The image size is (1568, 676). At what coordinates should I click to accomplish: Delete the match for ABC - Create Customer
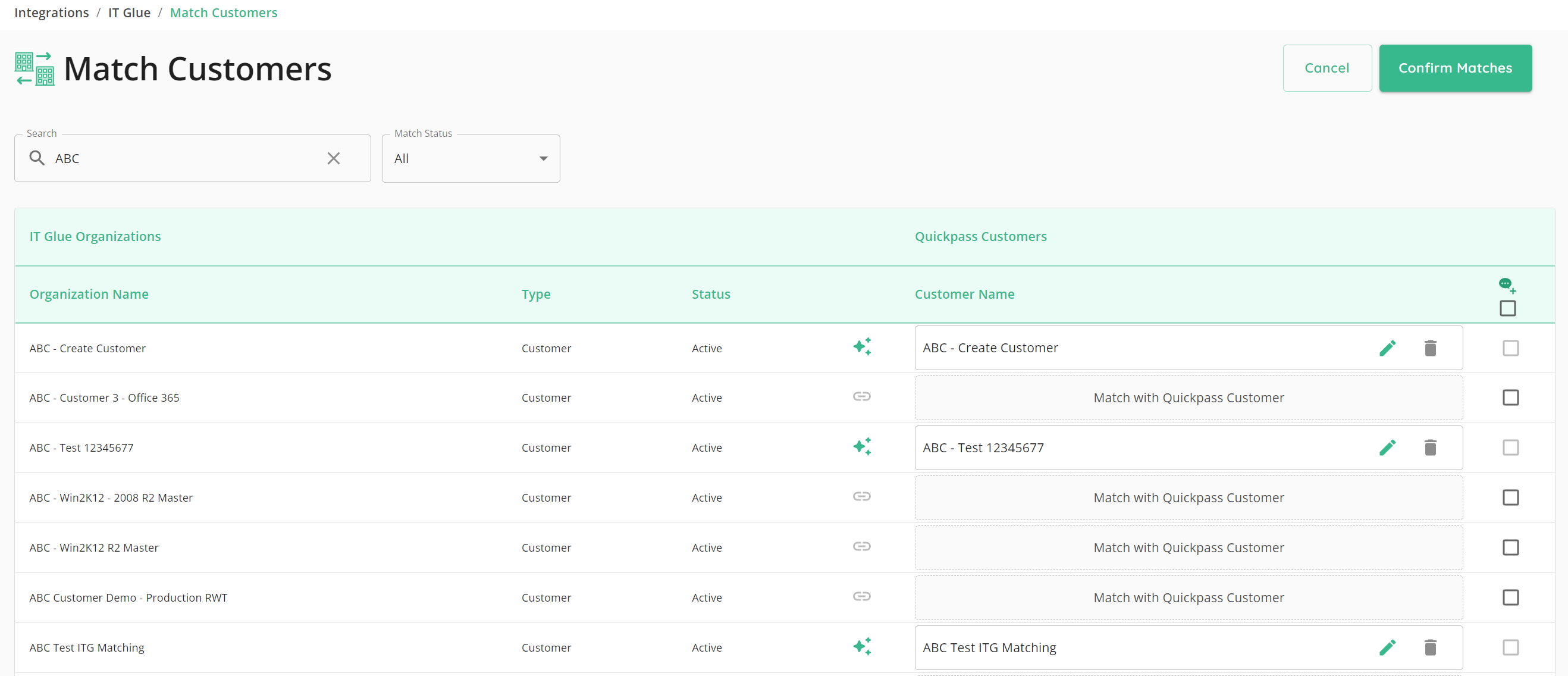[x=1431, y=348]
